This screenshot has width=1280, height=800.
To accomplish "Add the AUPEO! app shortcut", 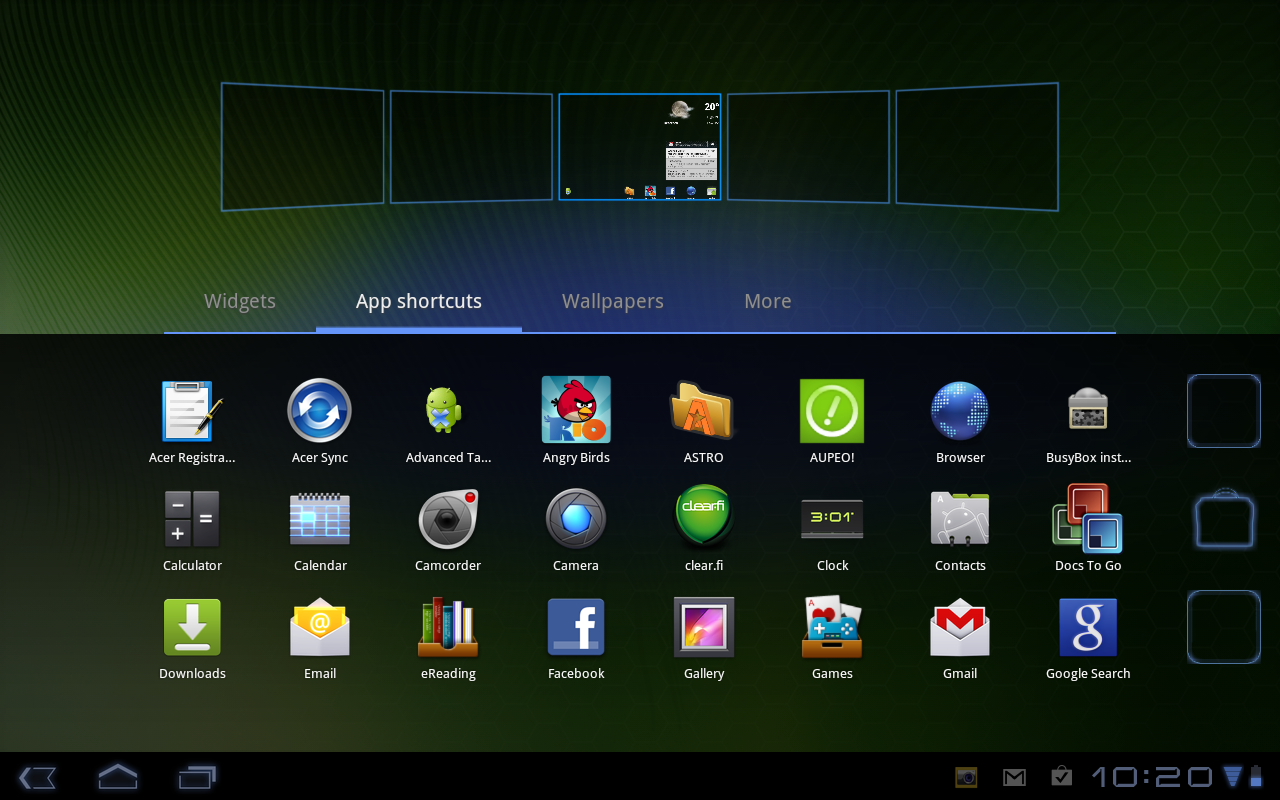I will pyautogui.click(x=832, y=410).
